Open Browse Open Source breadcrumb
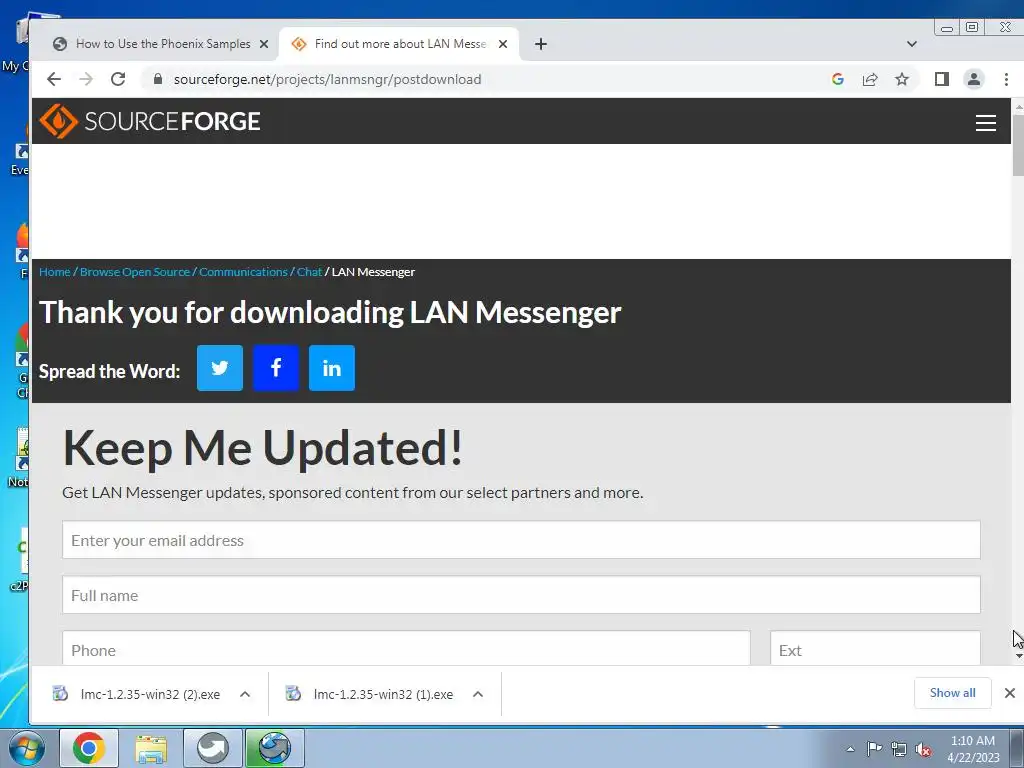 coord(135,272)
